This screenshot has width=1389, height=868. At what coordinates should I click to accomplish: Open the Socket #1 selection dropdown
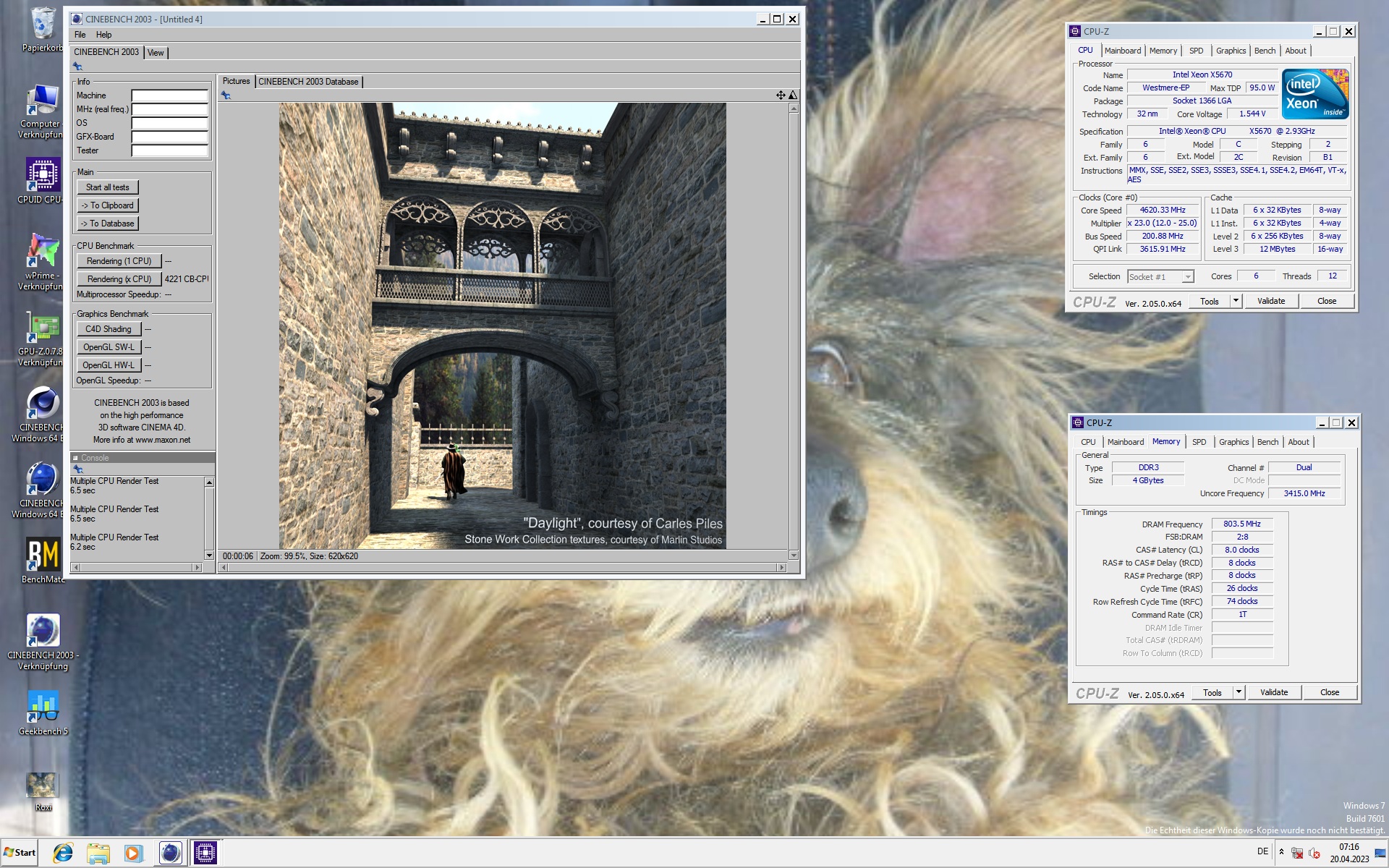tap(1160, 277)
